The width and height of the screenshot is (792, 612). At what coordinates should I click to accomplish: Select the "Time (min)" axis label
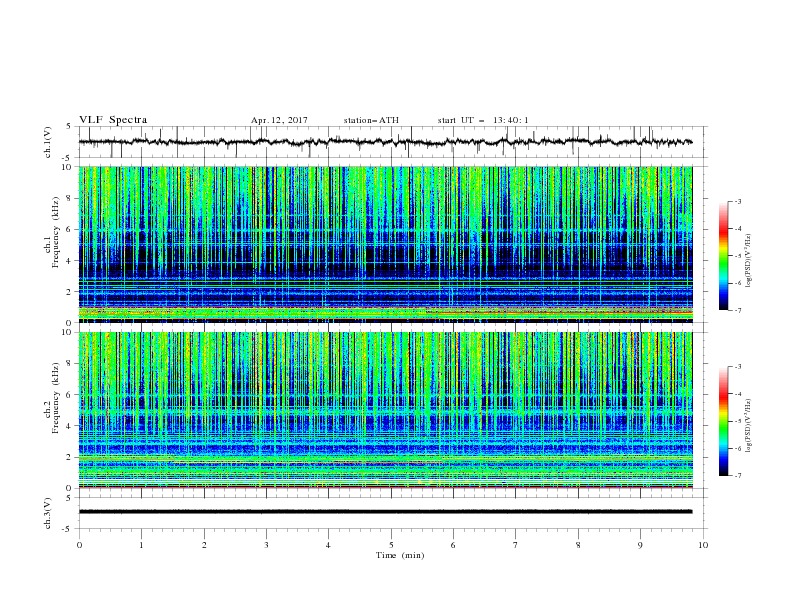pos(400,555)
